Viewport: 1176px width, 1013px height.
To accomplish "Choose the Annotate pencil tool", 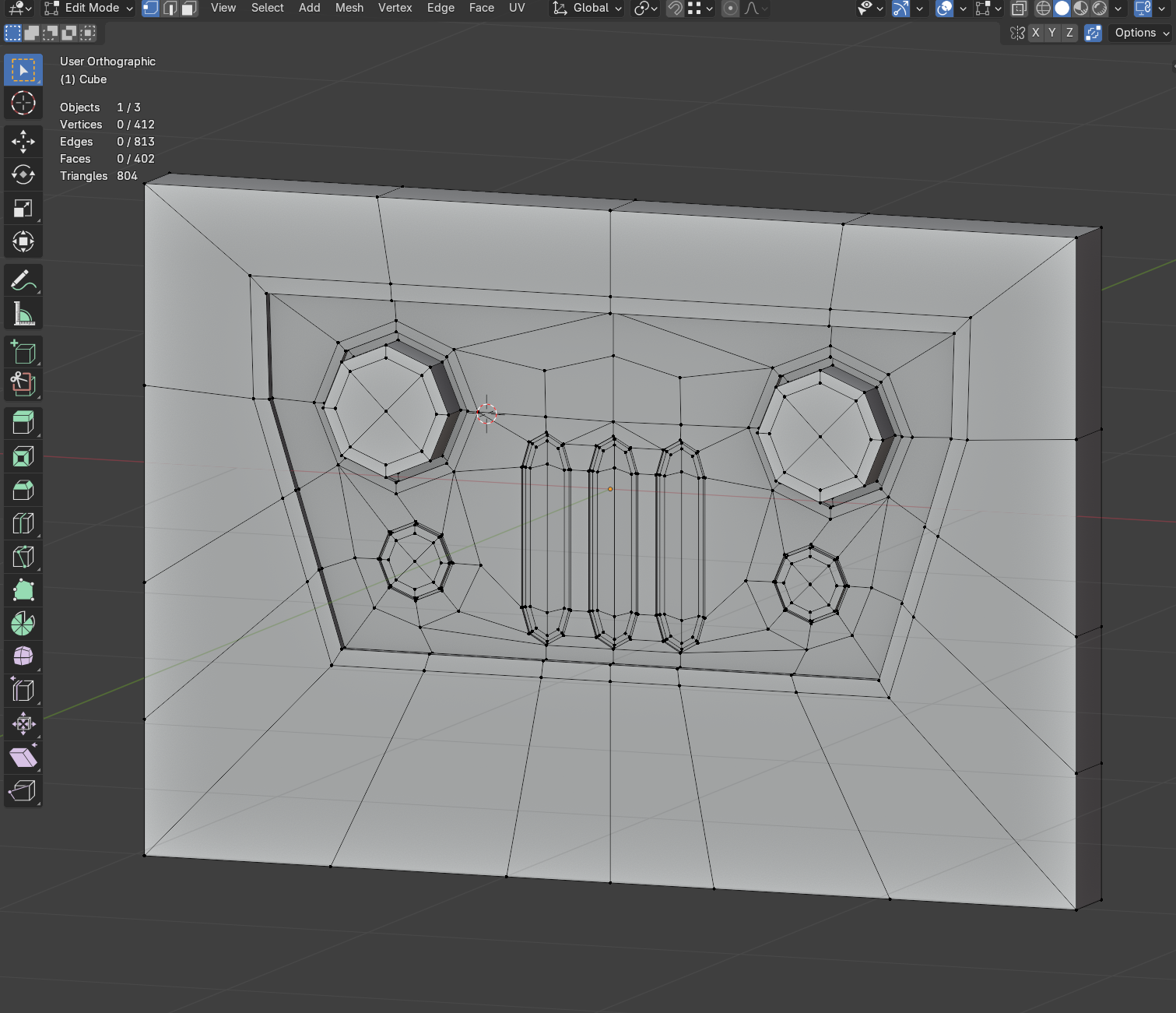I will pos(23,280).
